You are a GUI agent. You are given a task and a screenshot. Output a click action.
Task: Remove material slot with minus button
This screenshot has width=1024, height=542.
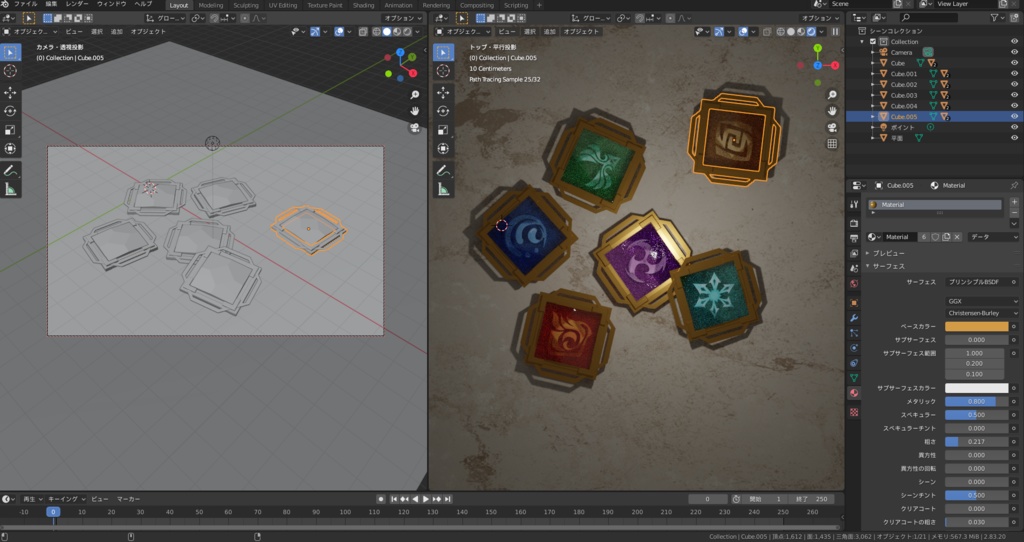pyautogui.click(x=1014, y=213)
